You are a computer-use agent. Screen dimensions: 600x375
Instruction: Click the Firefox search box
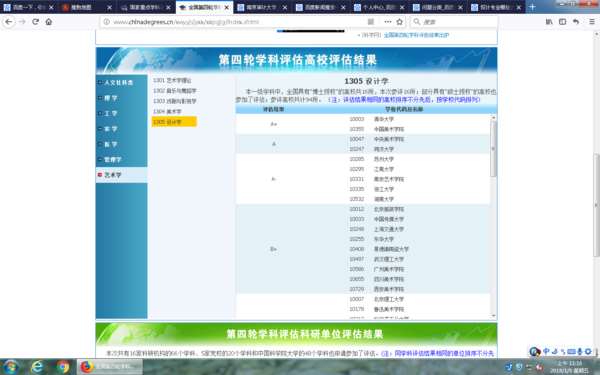point(454,22)
